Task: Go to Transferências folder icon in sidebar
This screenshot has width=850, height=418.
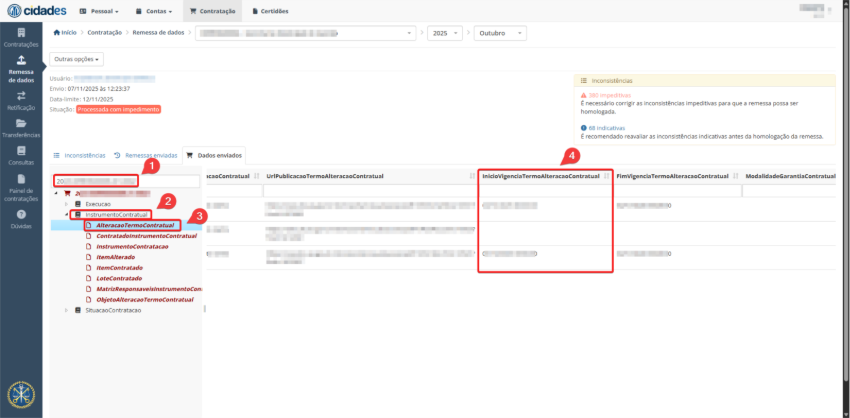Action: [21, 128]
